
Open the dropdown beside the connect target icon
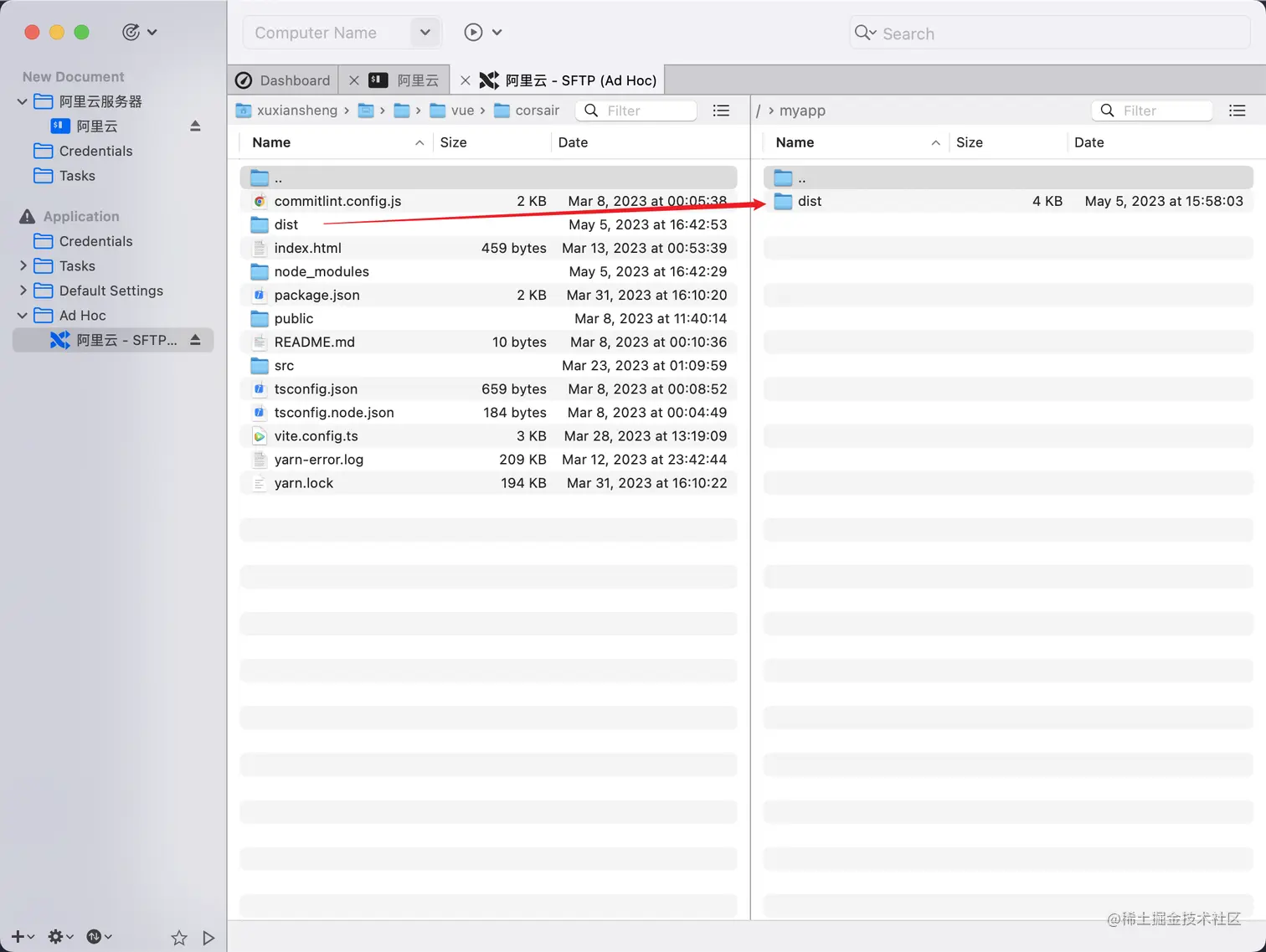152,32
